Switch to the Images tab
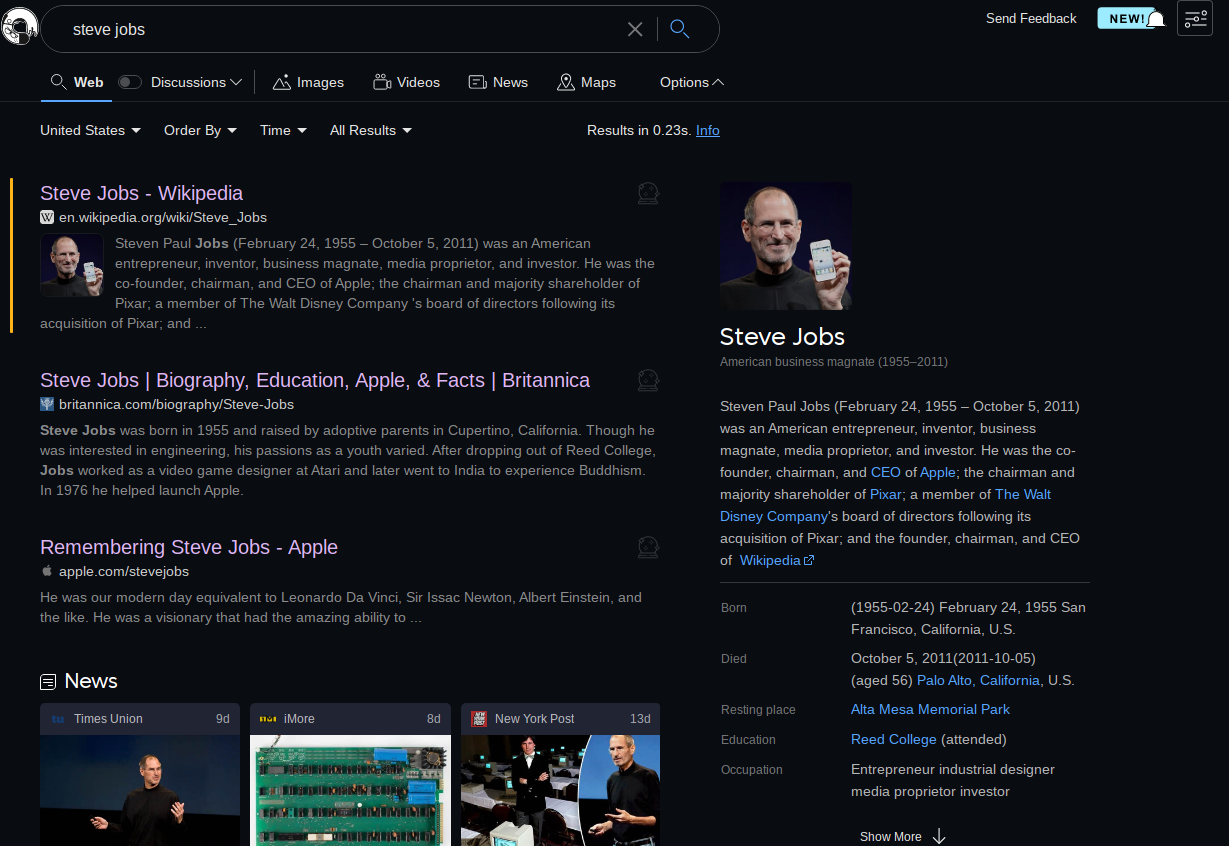1229x846 pixels. pos(308,82)
